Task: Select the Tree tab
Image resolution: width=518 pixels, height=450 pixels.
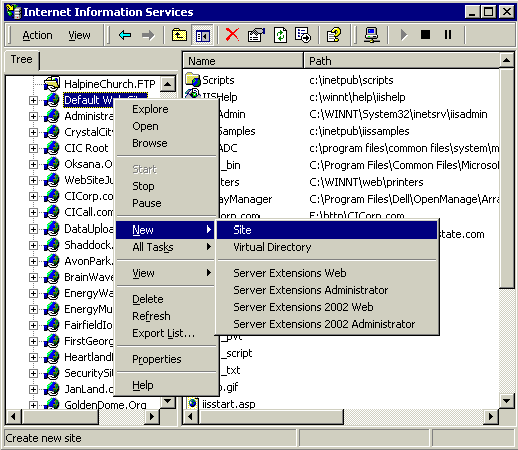Action: pyautogui.click(x=22, y=59)
